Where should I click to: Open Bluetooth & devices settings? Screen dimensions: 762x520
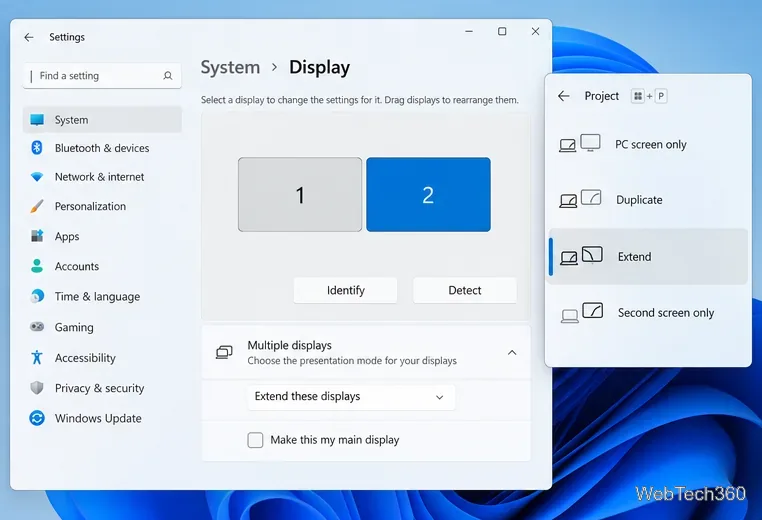pyautogui.click(x=102, y=148)
